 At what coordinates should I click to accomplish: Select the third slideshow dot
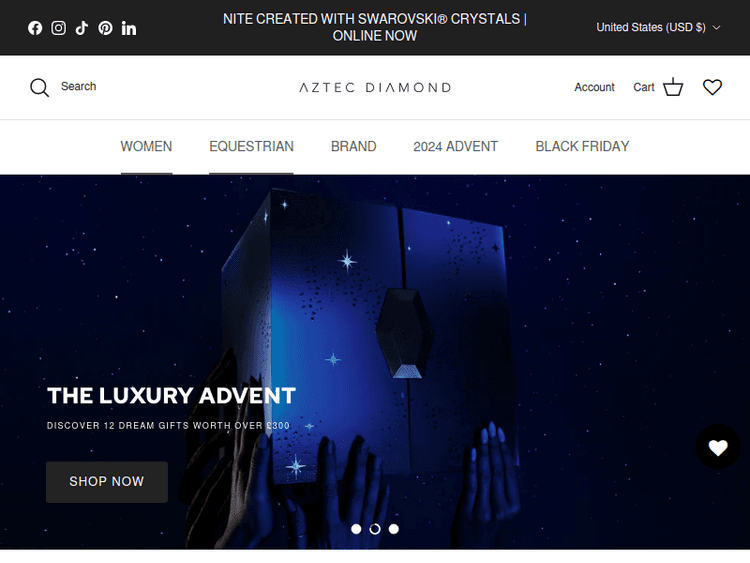tap(394, 529)
